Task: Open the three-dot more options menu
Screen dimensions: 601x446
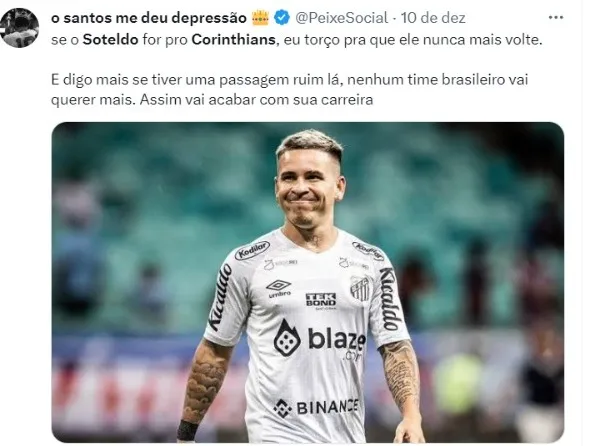Action: click(555, 18)
